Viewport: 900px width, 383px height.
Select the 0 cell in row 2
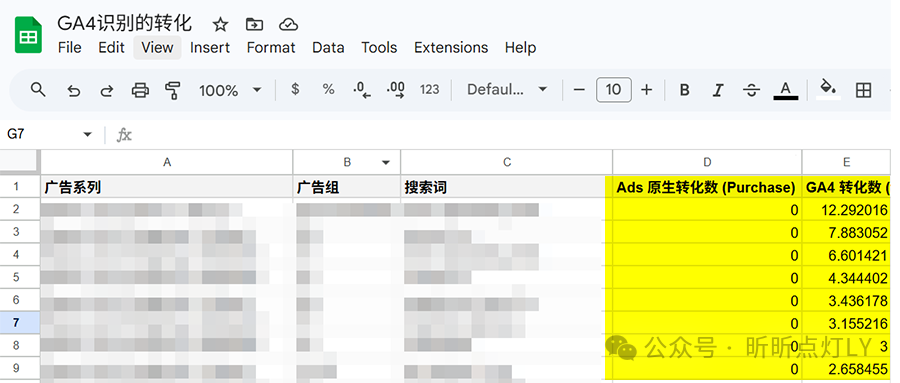click(x=707, y=210)
